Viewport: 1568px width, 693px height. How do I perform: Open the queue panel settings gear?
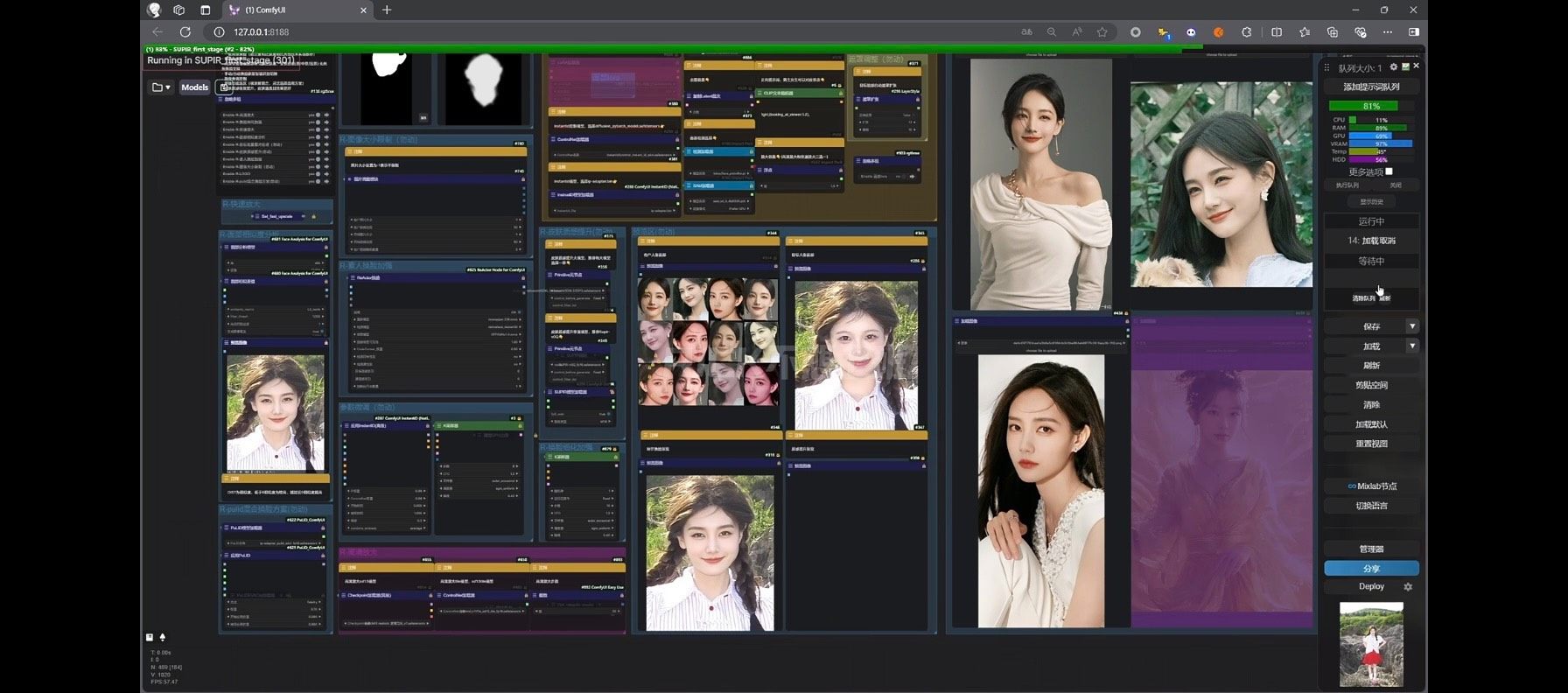(1394, 67)
